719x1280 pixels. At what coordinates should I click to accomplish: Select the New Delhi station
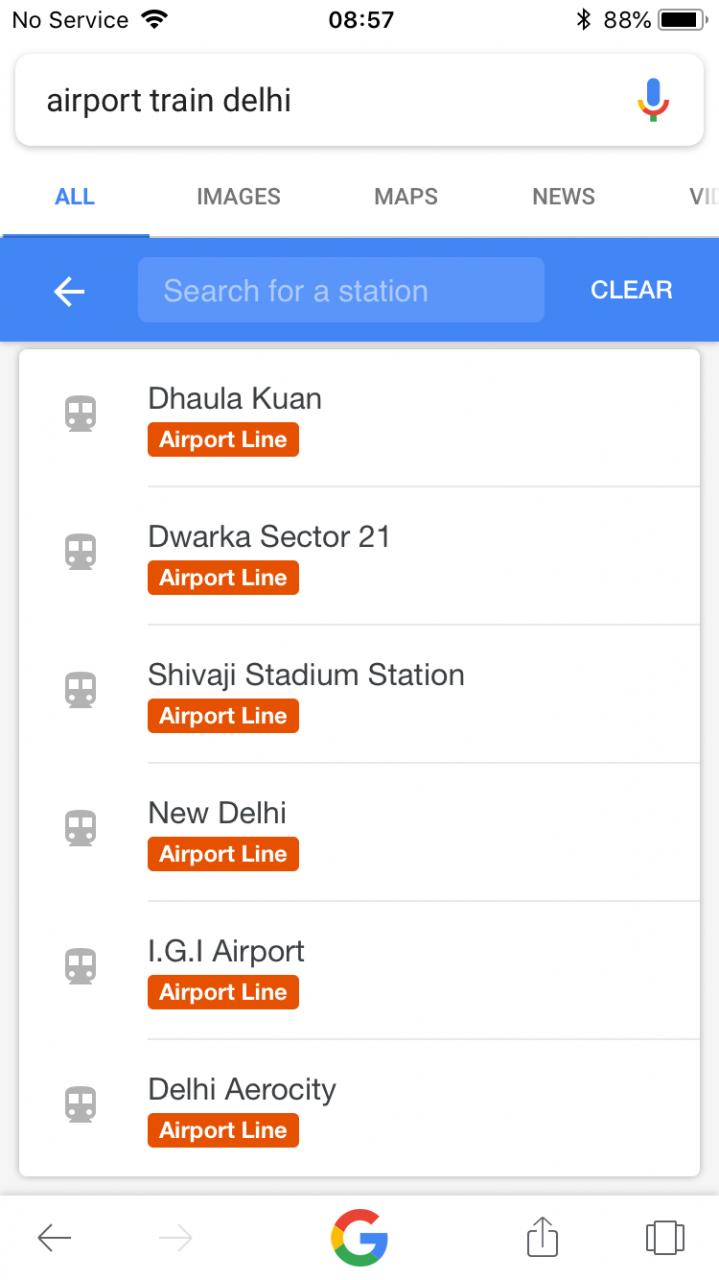pos(217,813)
